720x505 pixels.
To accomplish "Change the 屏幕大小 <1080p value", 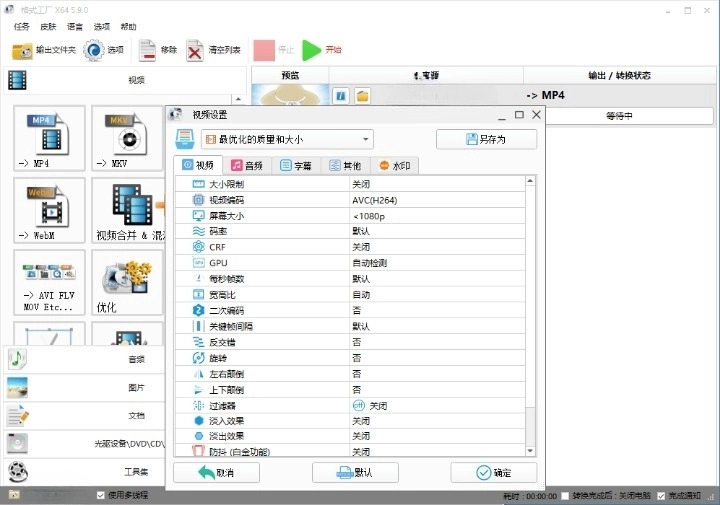I will click(437, 216).
